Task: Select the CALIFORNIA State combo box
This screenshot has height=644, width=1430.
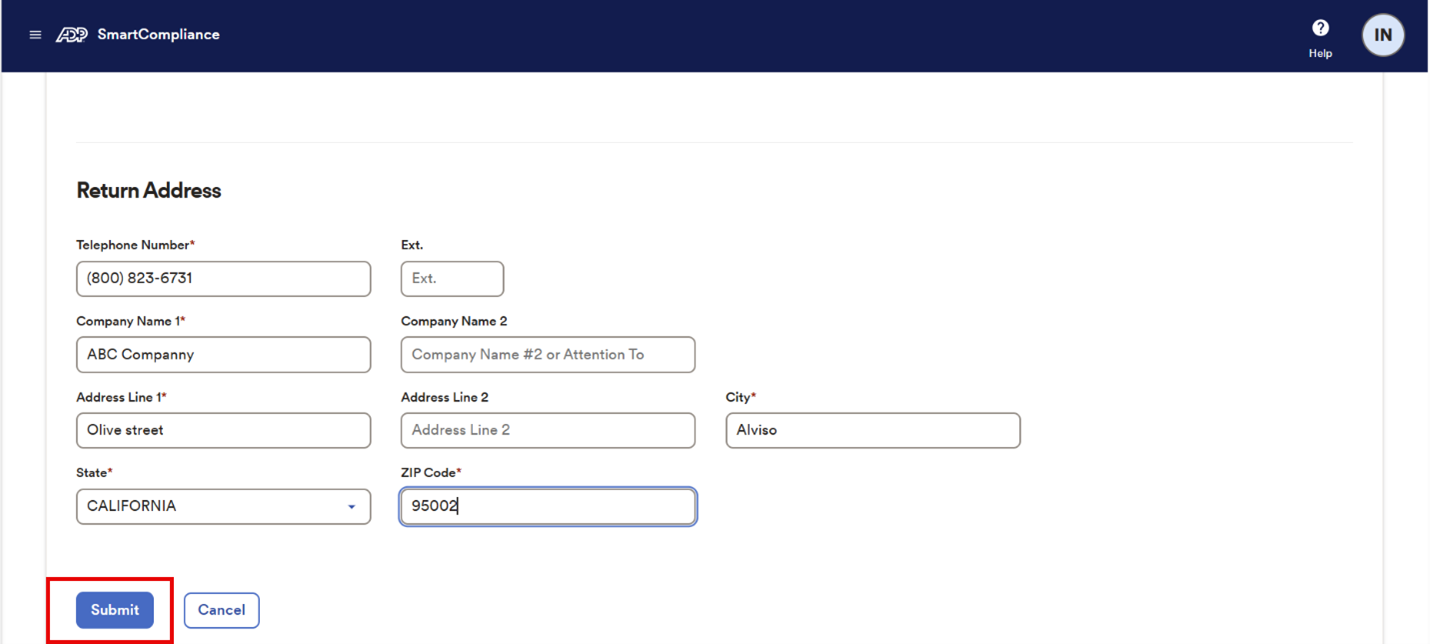Action: 210,507
